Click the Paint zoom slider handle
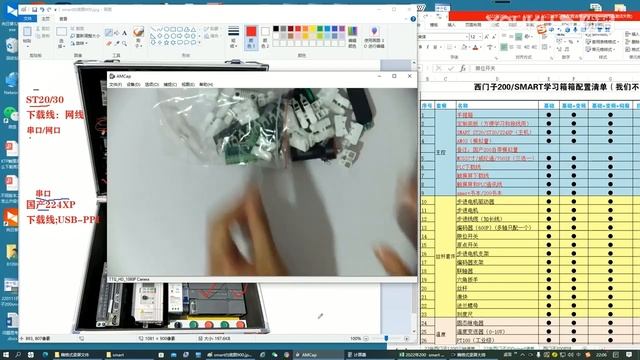Screen dimensions: 640x360 click(x=386, y=338)
